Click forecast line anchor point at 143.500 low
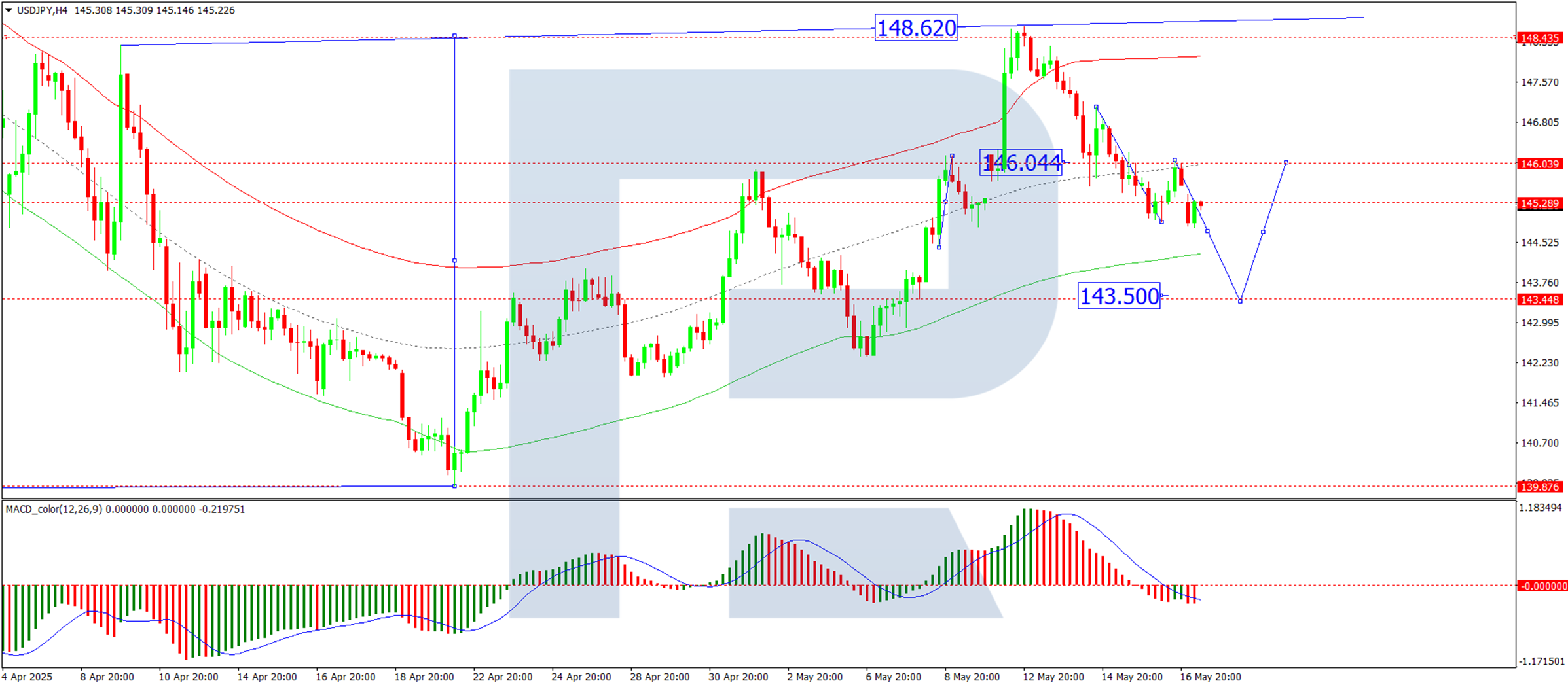 [1240, 301]
